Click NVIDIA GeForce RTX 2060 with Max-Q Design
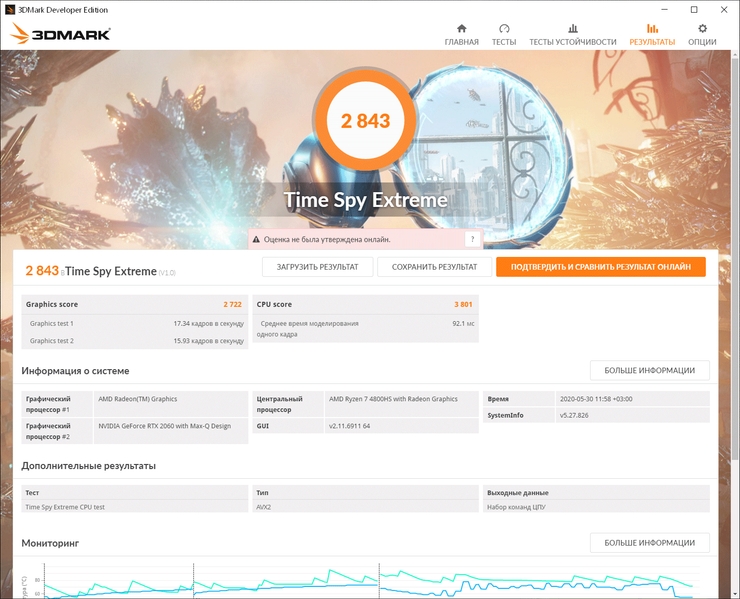 (165, 426)
